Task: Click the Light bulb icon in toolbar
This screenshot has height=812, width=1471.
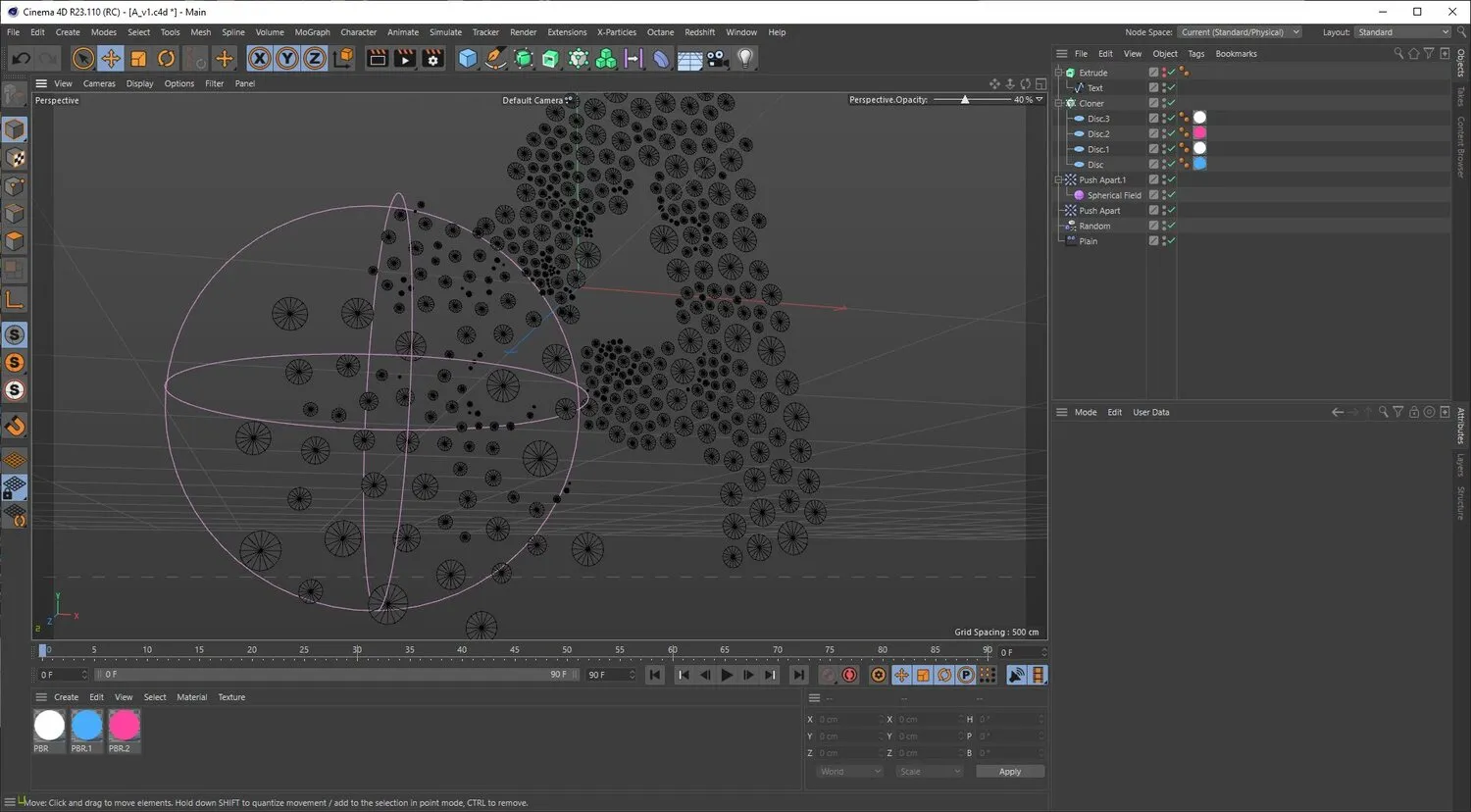Action: (745, 59)
